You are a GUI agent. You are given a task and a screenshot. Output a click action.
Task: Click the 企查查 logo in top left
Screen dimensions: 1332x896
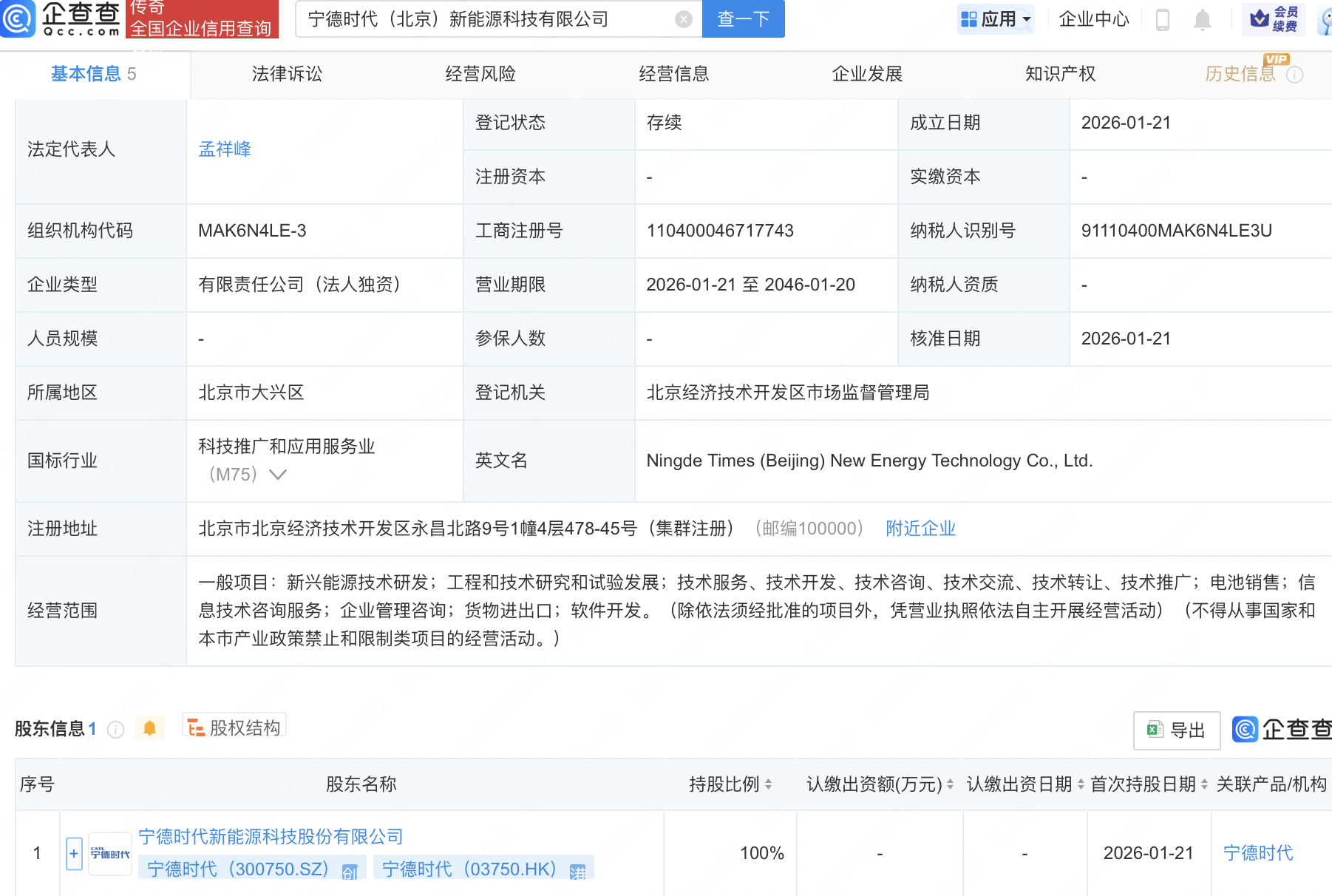[x=63, y=20]
